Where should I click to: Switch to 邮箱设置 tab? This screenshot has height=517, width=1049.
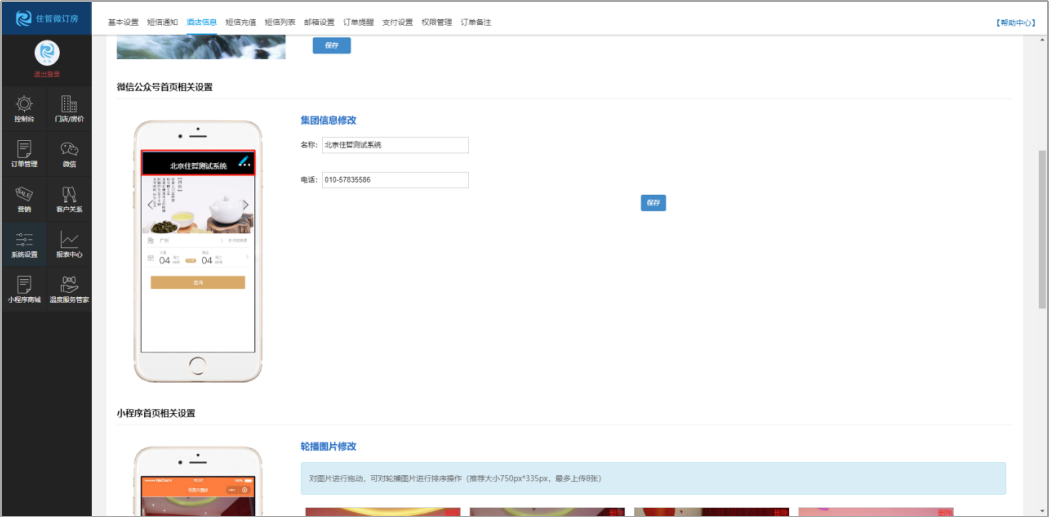(319, 22)
